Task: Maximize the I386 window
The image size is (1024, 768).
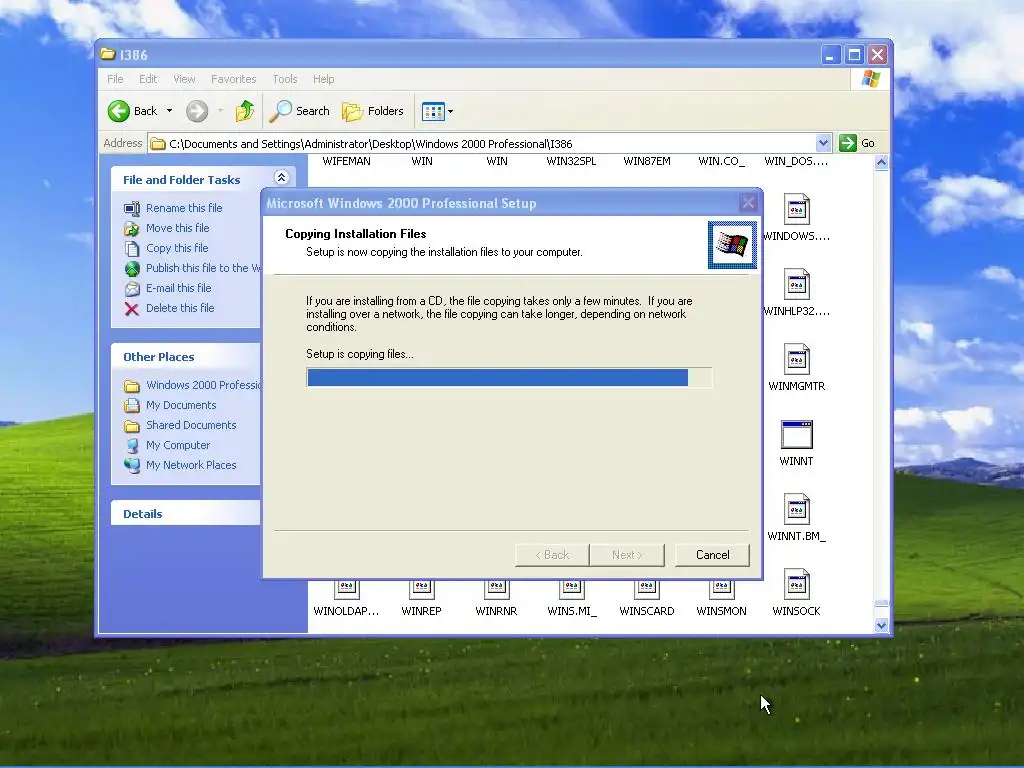Action: point(854,55)
